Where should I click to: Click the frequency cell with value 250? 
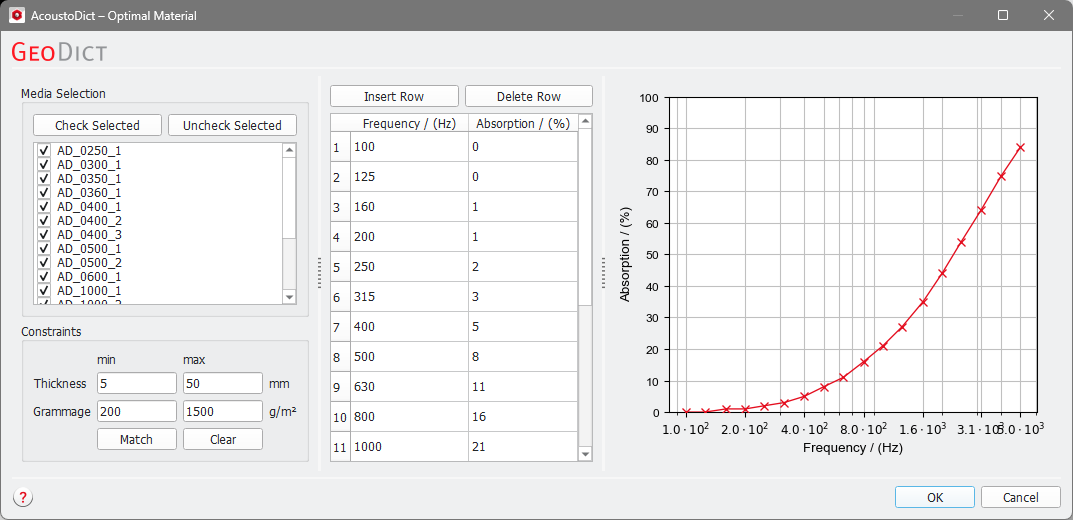pos(409,267)
